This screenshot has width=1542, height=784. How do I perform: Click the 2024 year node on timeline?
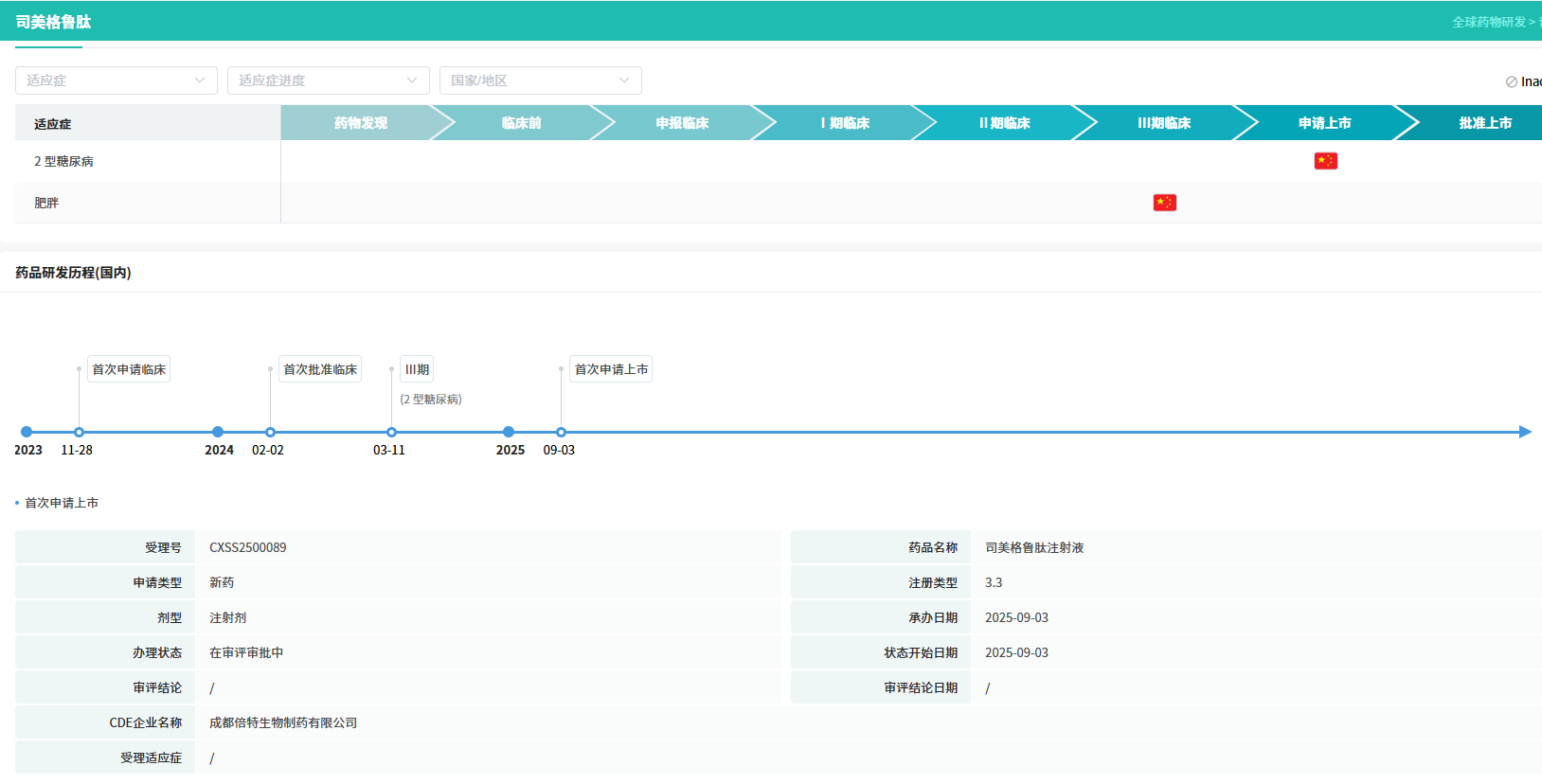coord(218,432)
